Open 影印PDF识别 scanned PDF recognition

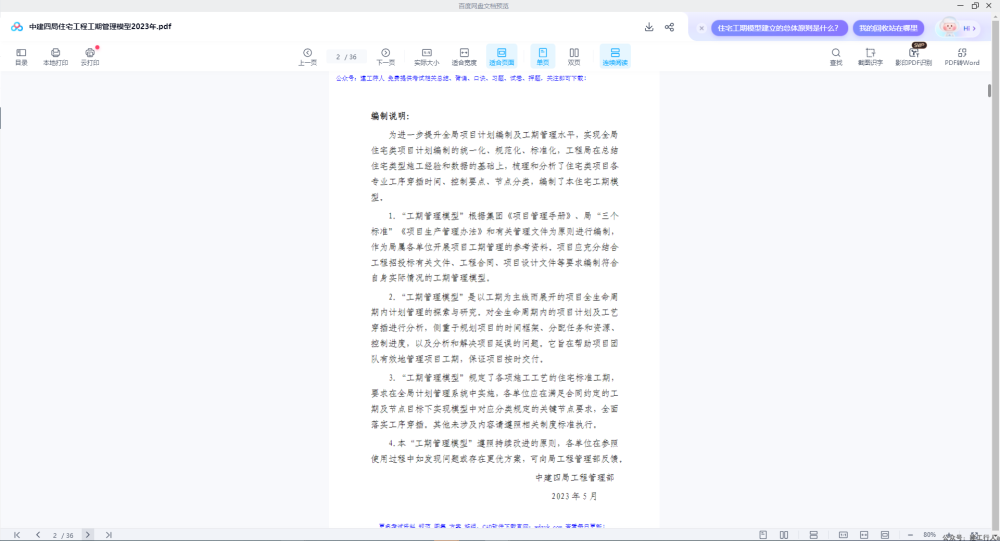tap(914, 56)
